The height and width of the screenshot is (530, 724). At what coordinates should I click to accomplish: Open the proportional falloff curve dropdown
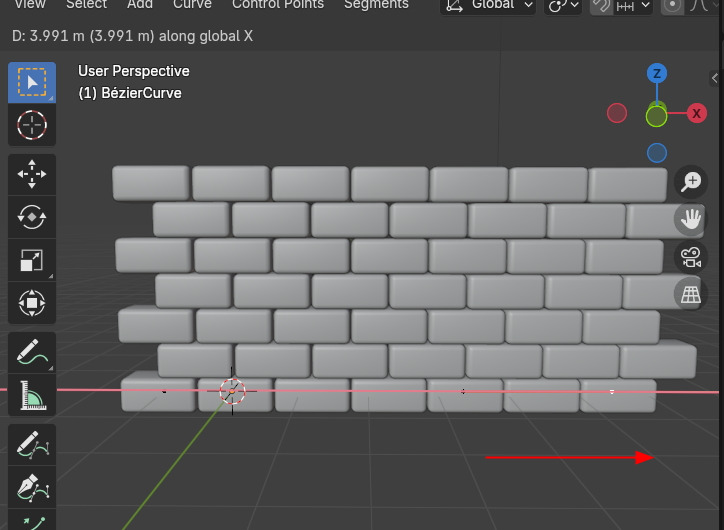pyautogui.click(x=702, y=6)
